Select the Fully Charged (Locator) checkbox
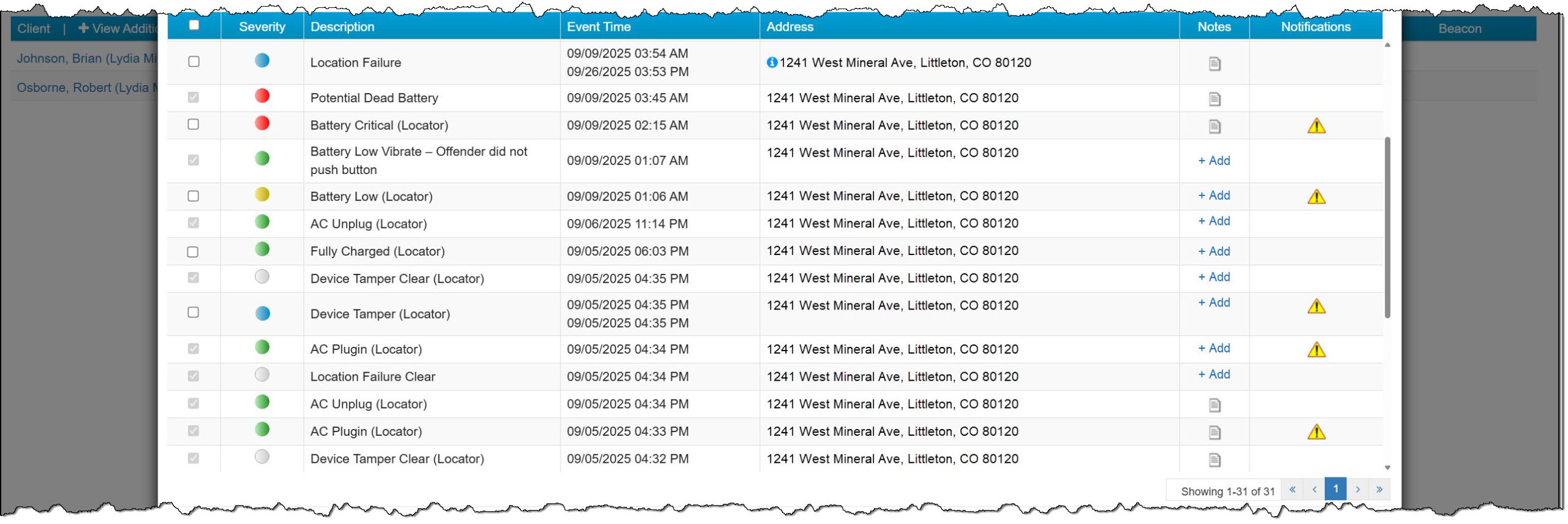 [x=193, y=252]
